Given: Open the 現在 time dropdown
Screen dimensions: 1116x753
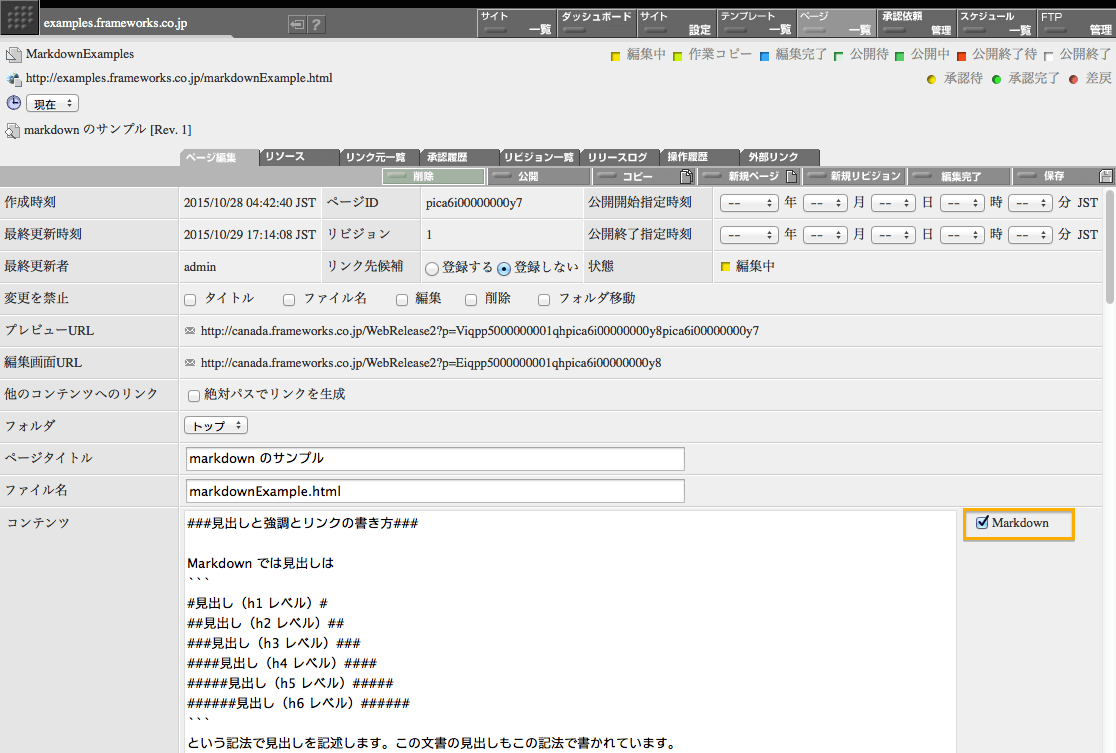Looking at the screenshot, I should tap(53, 104).
